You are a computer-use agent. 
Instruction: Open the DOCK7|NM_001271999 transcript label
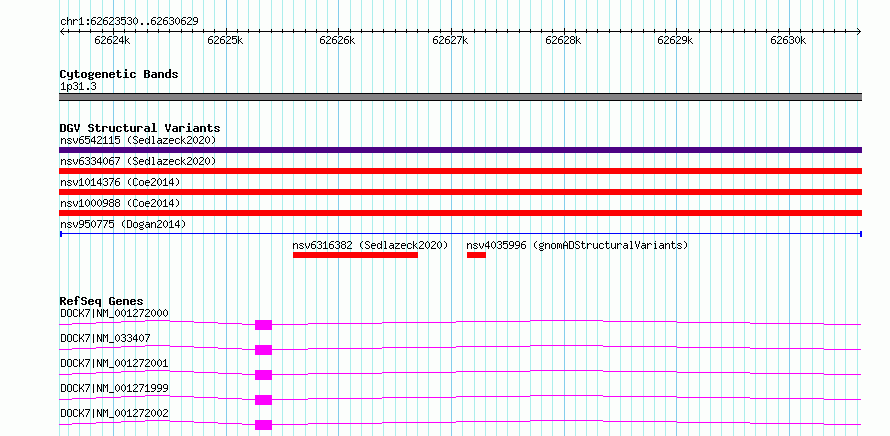coord(114,388)
